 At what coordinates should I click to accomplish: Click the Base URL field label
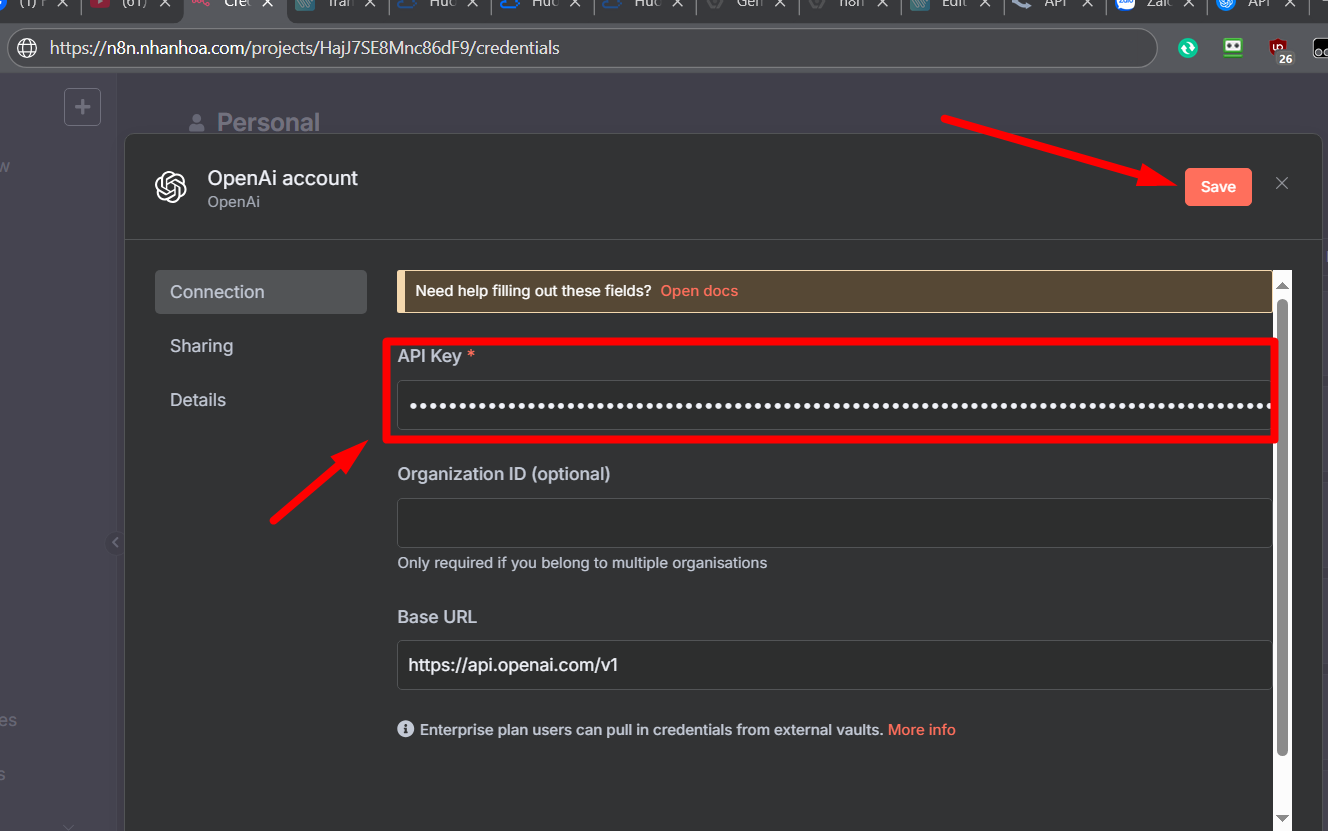(x=437, y=617)
